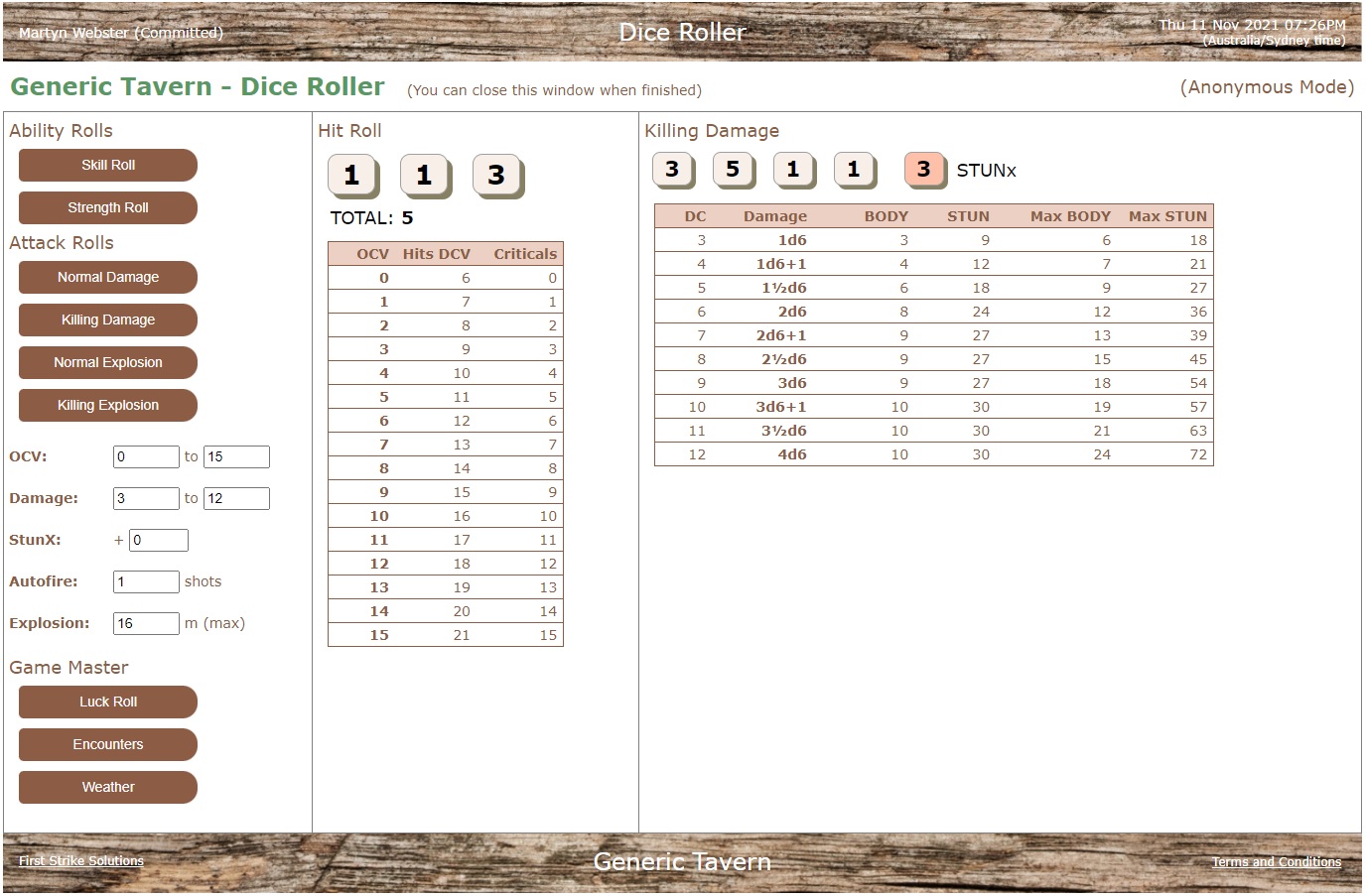Click the Skill Roll button
The height and width of the screenshot is (896, 1366).
[108, 166]
